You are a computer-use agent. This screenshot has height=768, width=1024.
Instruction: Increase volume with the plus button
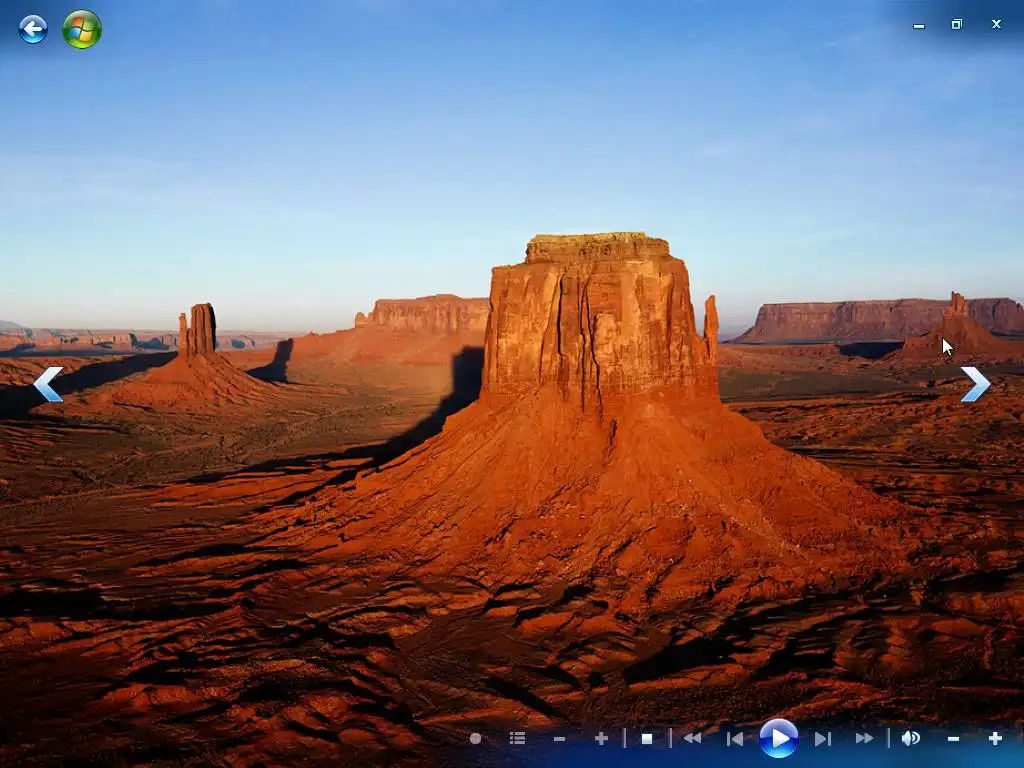click(995, 739)
